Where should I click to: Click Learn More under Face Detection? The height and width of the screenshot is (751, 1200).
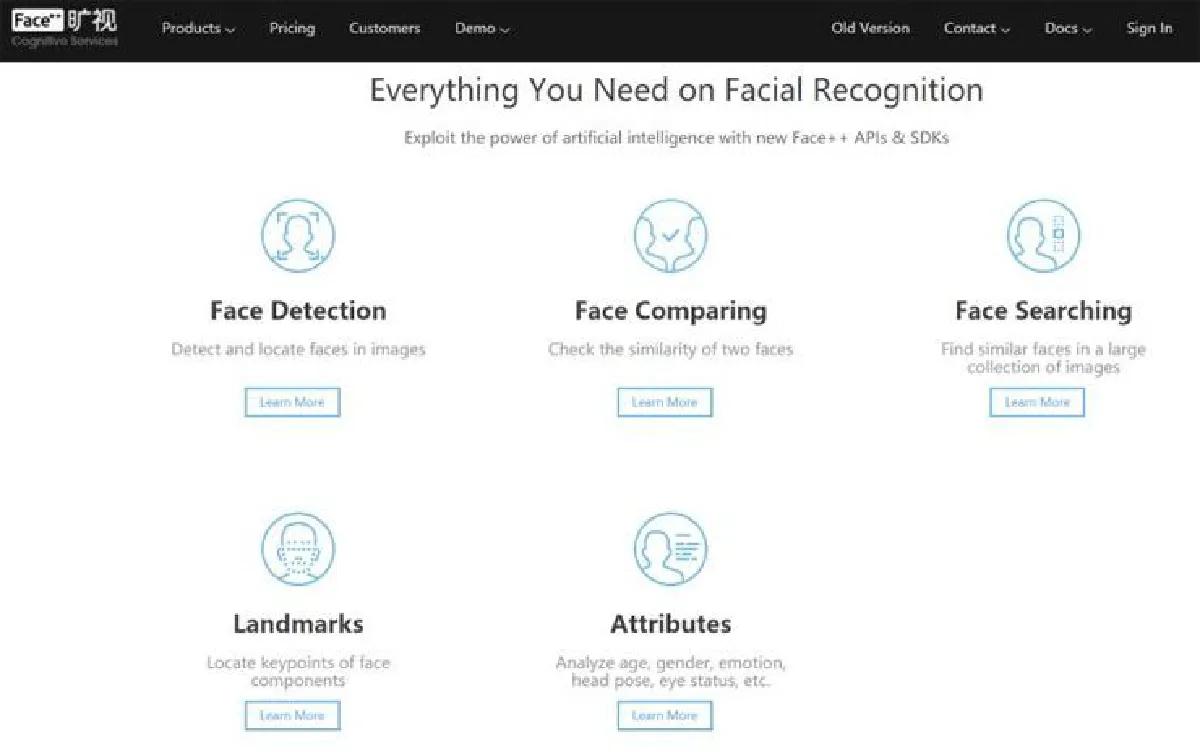point(292,402)
